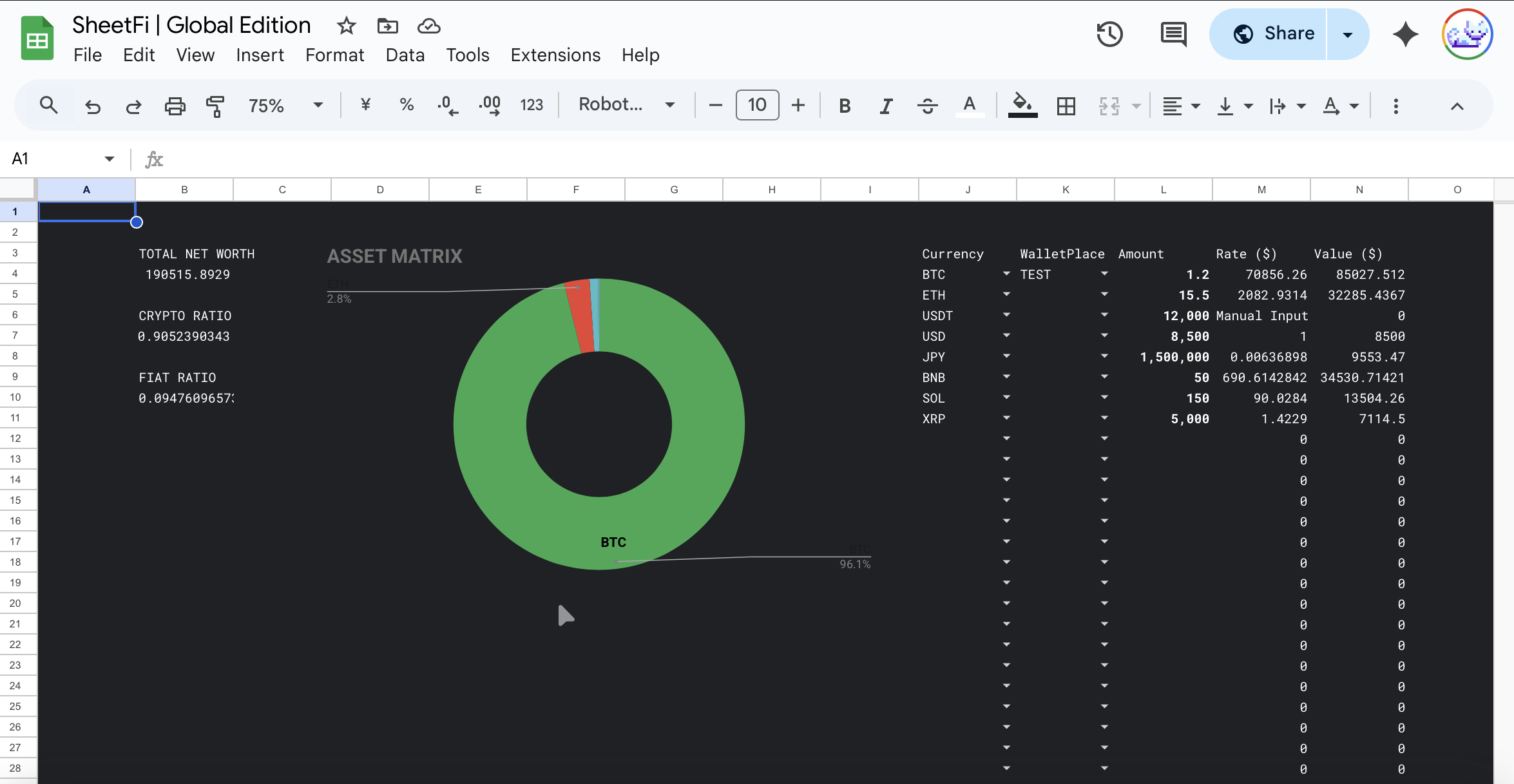Viewport: 1514px width, 784px height.
Task: Toggle italic formatting
Action: [x=886, y=106]
